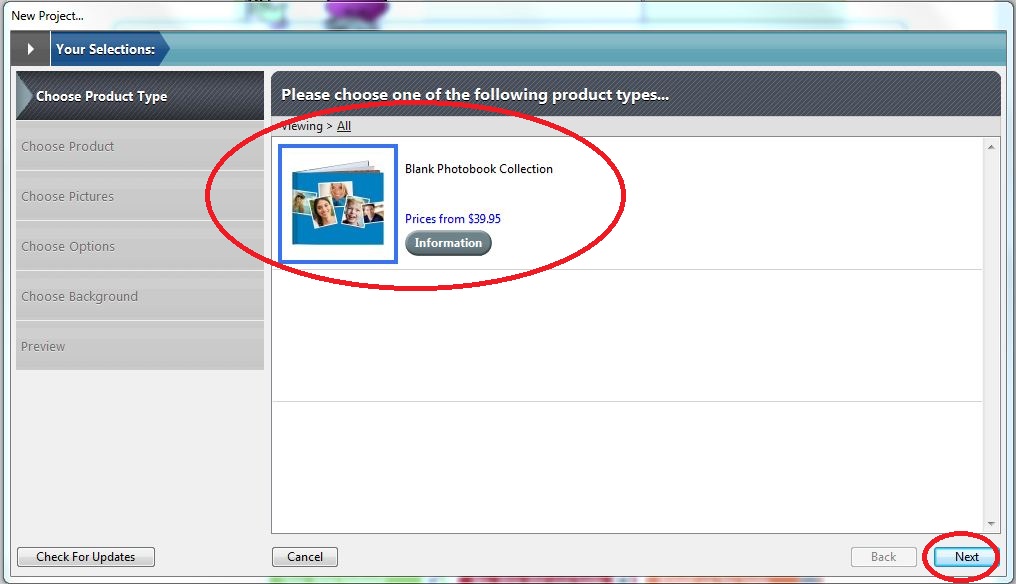
Task: Click the Blank Photobook Collection title text
Action: click(x=479, y=169)
